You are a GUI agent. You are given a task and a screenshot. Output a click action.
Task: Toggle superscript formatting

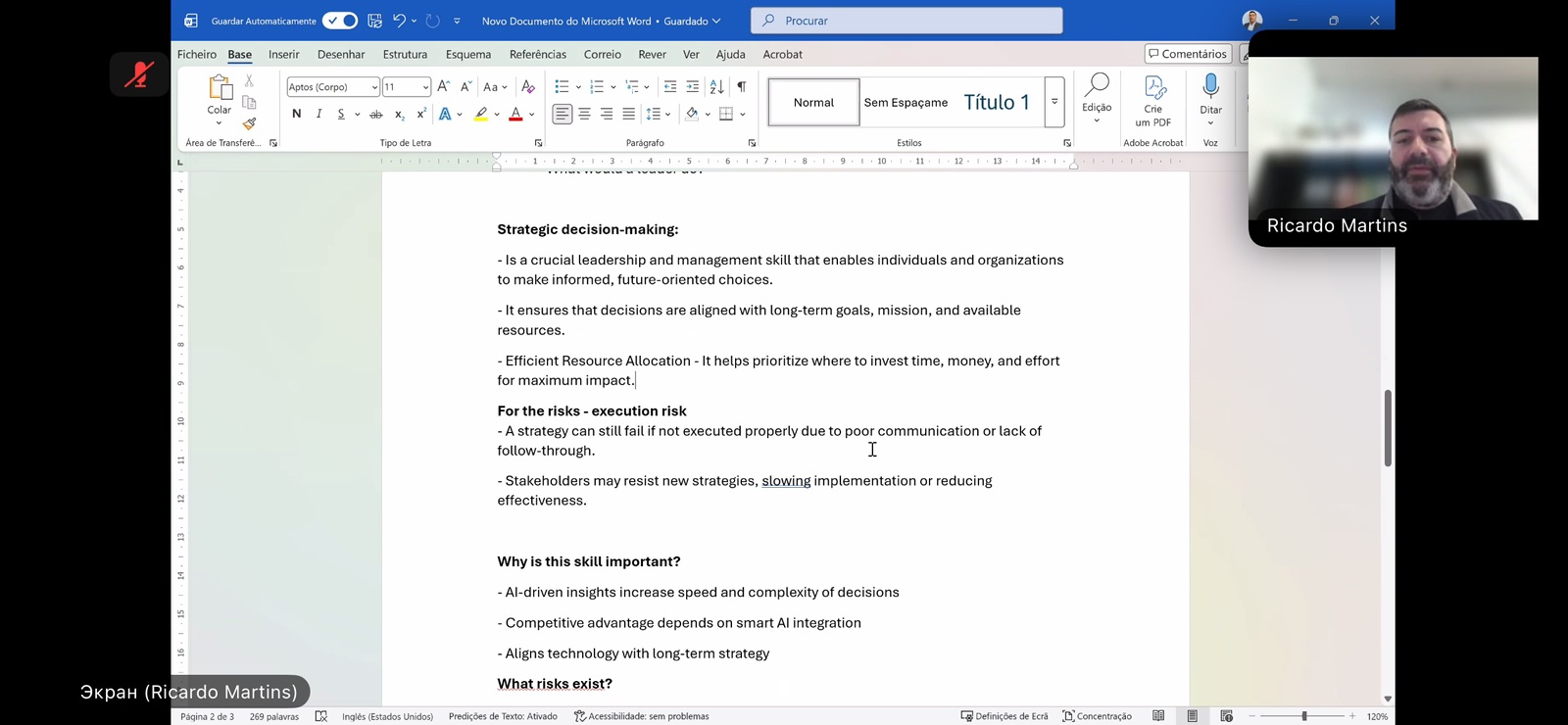click(x=421, y=114)
